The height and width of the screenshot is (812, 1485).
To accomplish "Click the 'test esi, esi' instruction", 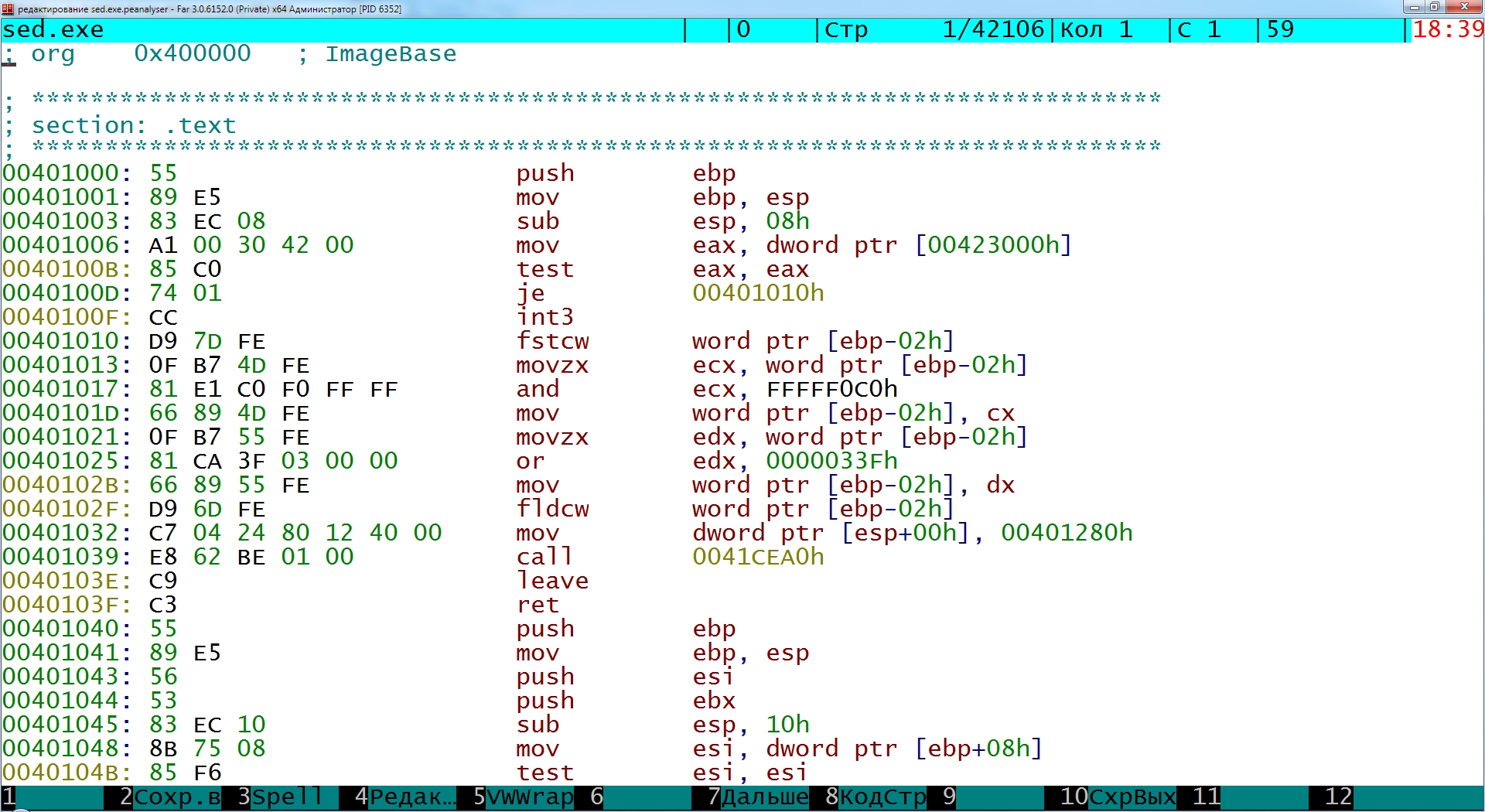I will [663, 773].
